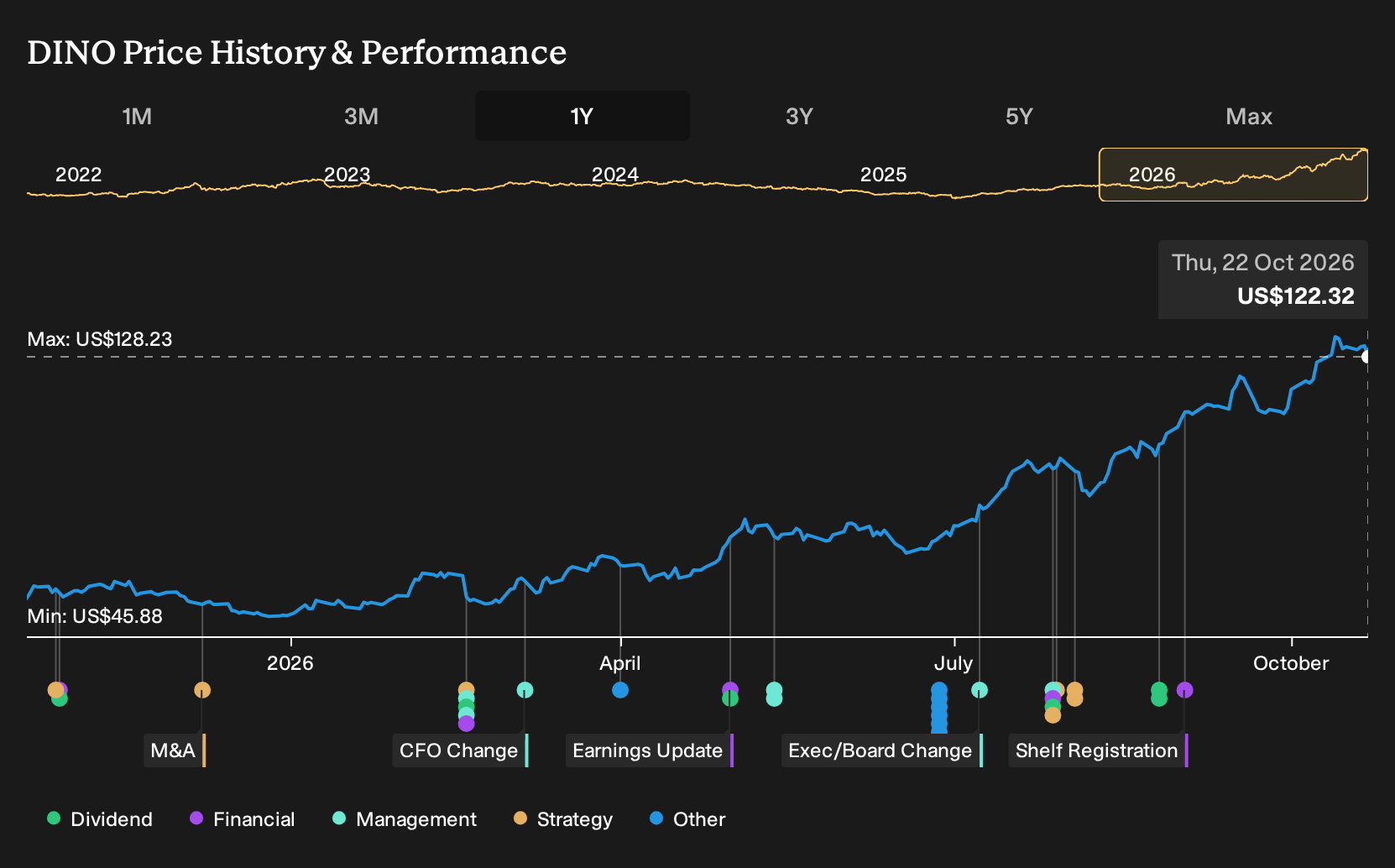Viewport: 1395px width, 868px height.
Task: Switch to the 3Y range tab
Action: click(799, 116)
